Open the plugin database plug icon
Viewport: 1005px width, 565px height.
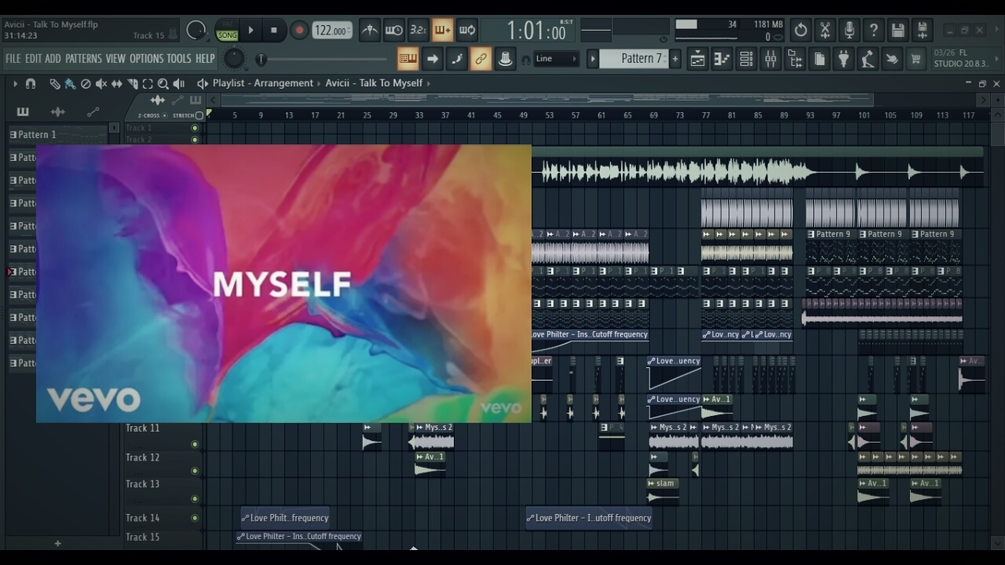[x=843, y=59]
